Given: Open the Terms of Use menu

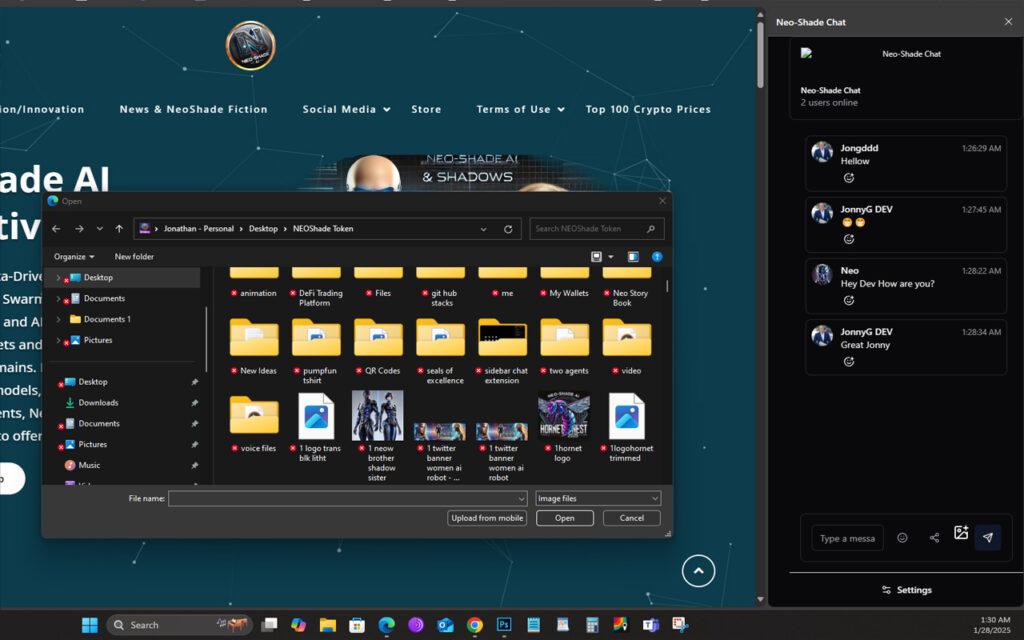Looking at the screenshot, I should 520,109.
